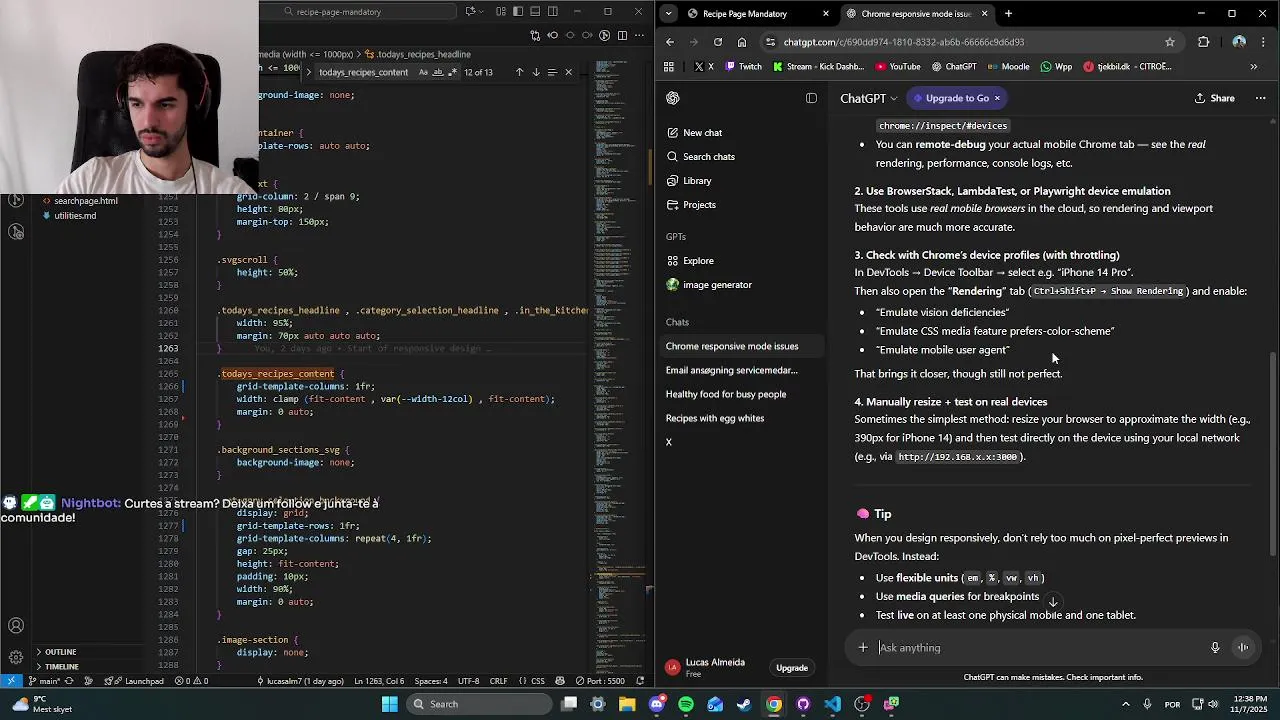Open the image generator GPT
Image resolution: width=1280 pixels, height=720 pixels.
tap(709, 285)
